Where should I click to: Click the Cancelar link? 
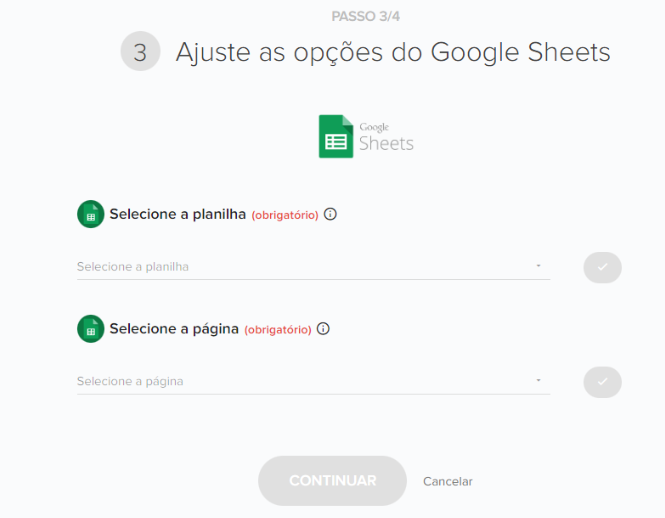click(447, 481)
